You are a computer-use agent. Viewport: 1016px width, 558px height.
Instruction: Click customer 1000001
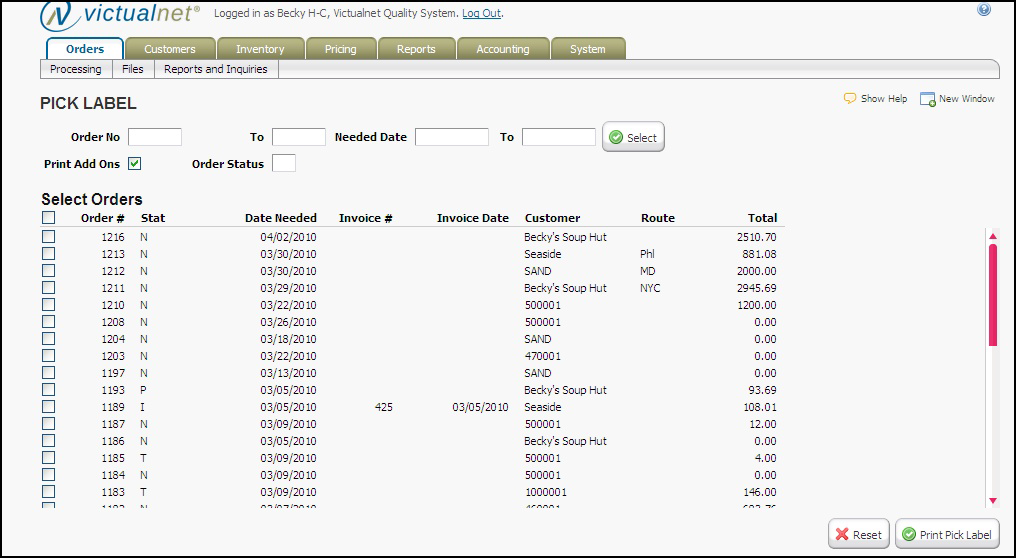(x=546, y=492)
